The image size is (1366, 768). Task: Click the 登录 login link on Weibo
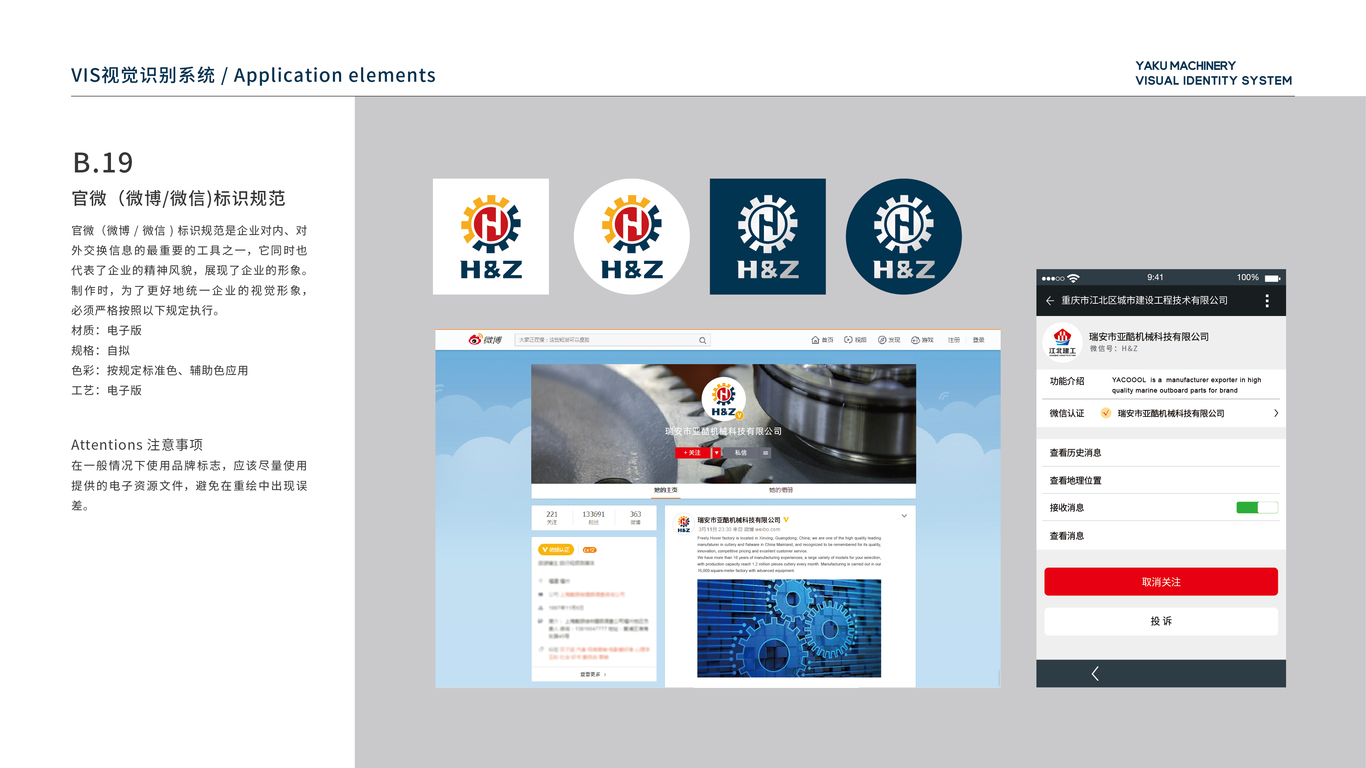[979, 340]
